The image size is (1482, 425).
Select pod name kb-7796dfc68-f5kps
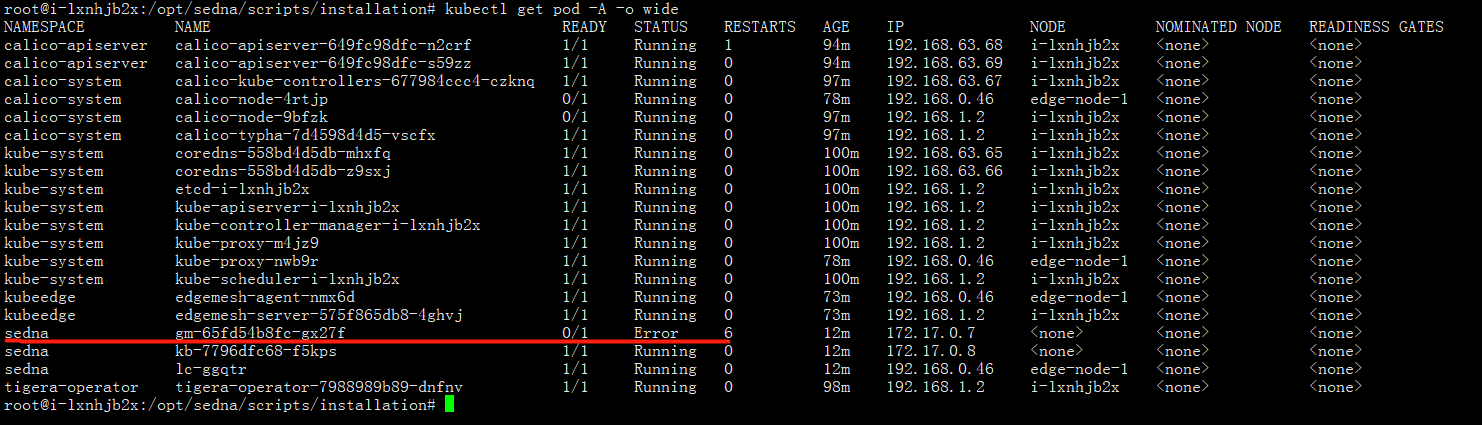(256, 351)
